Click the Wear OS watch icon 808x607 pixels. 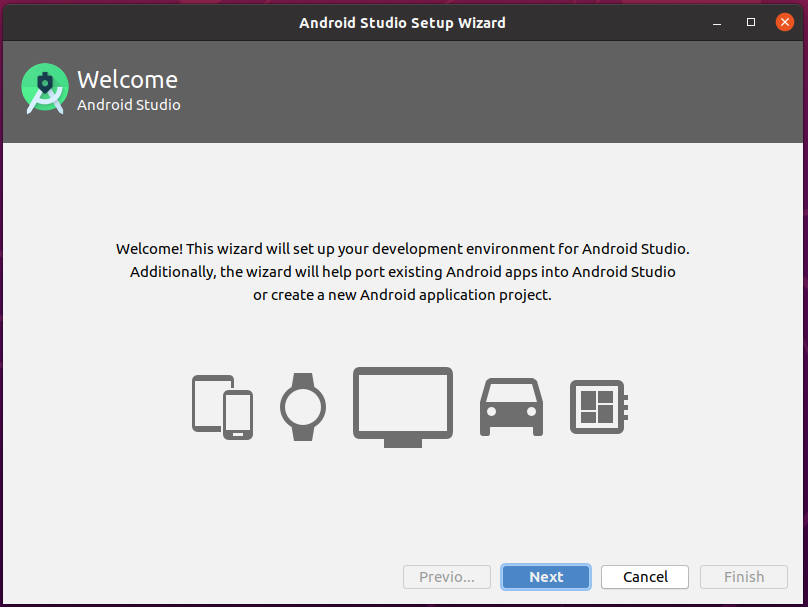[x=303, y=407]
